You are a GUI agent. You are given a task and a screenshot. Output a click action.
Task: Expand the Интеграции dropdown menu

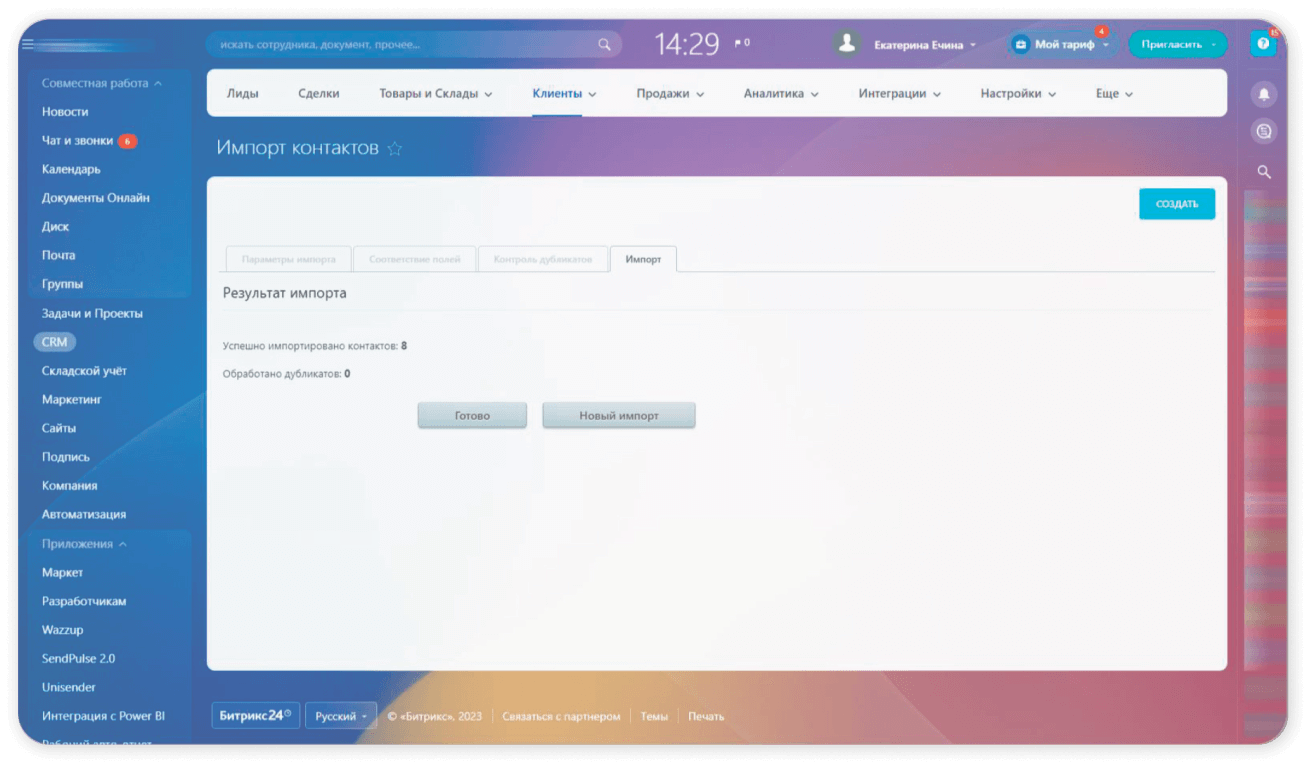coord(900,94)
